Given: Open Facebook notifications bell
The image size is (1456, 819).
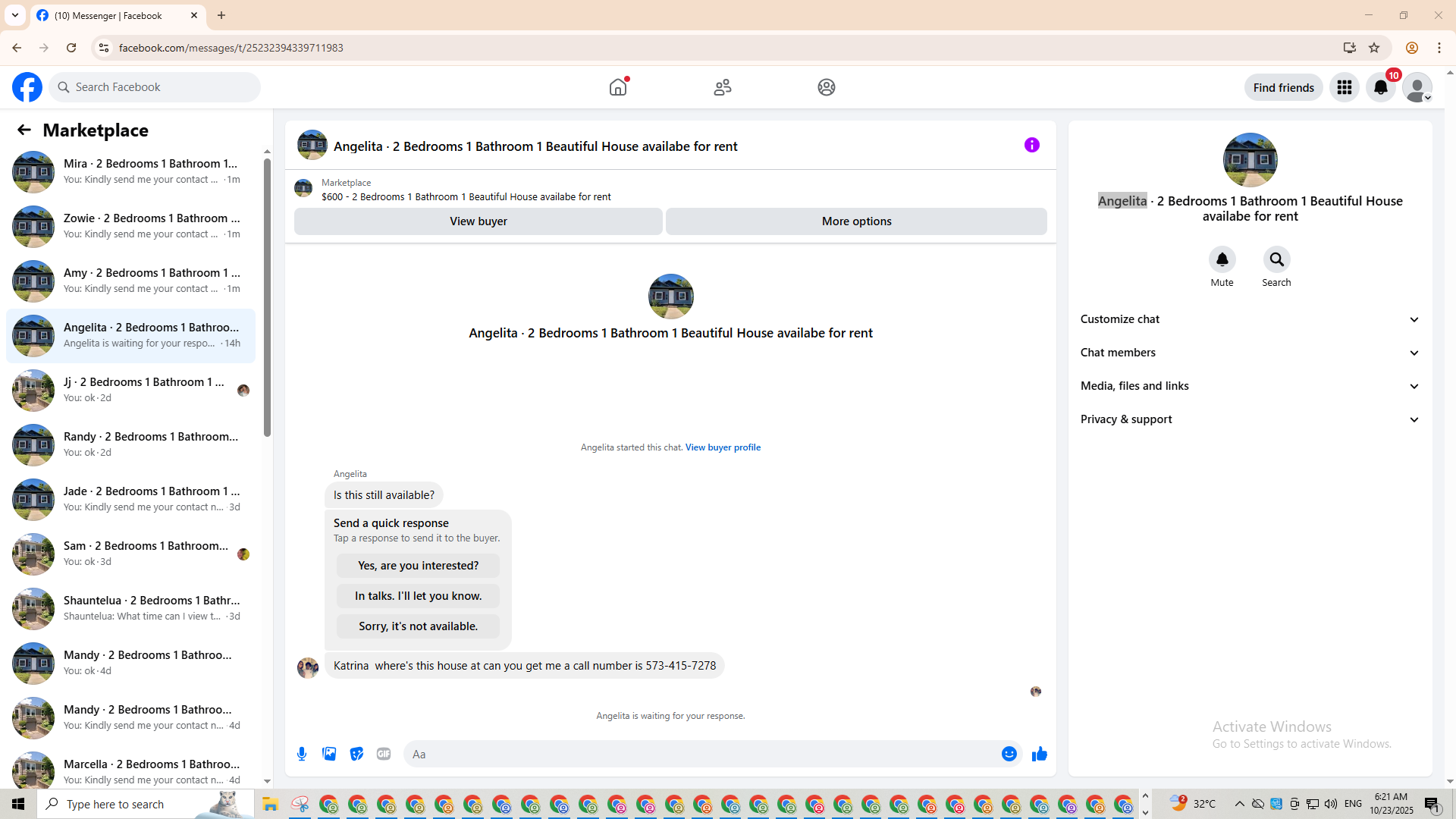Looking at the screenshot, I should click(1380, 87).
